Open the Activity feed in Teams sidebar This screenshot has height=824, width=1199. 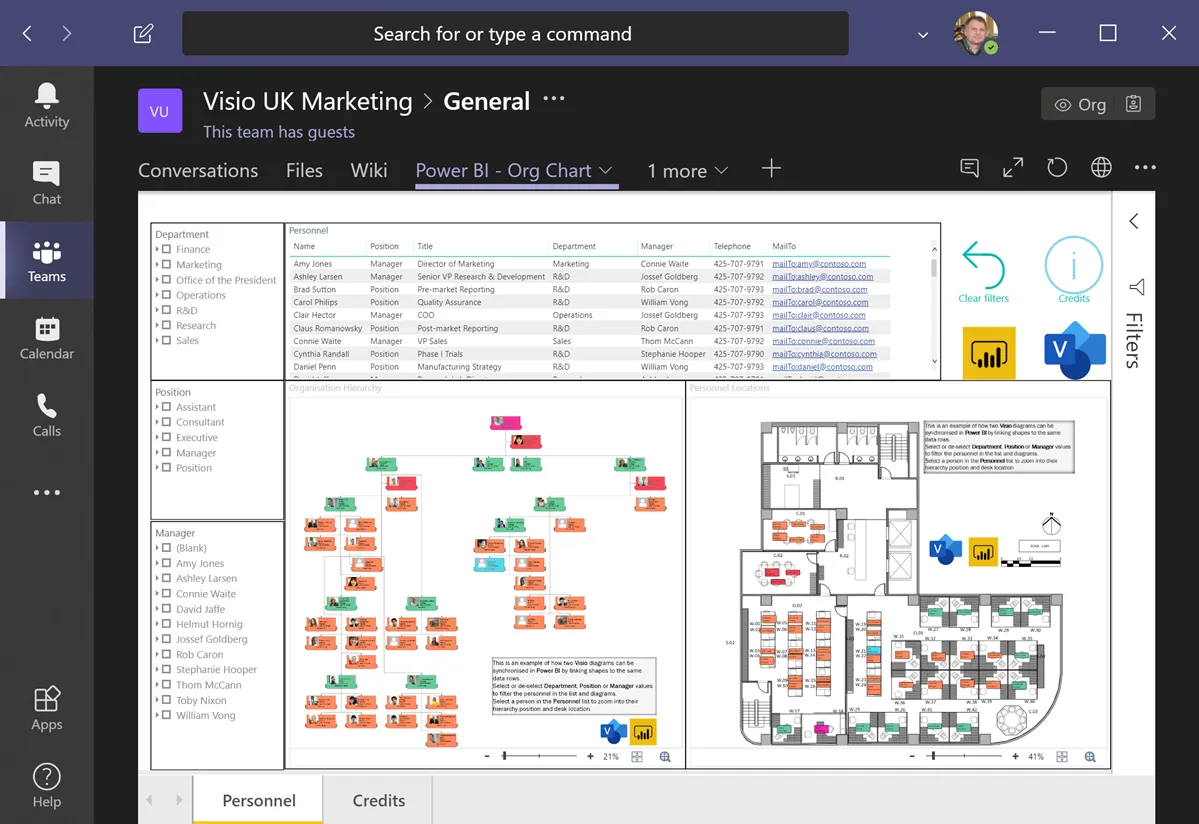46,103
